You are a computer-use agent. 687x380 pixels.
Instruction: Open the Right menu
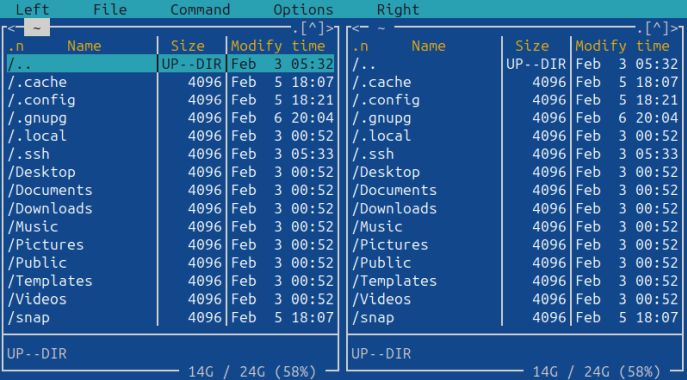pos(398,9)
